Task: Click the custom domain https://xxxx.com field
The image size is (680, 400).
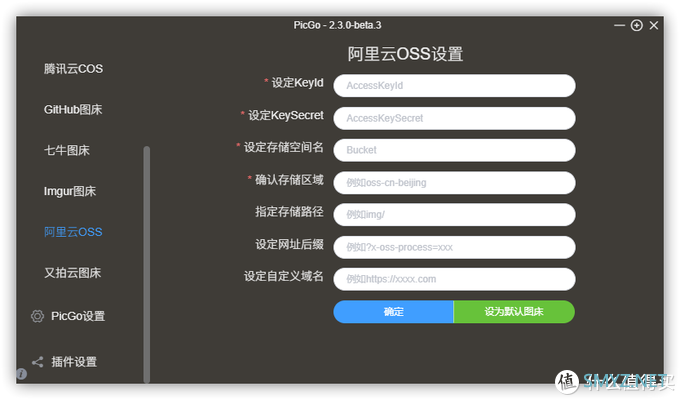Action: 454,279
